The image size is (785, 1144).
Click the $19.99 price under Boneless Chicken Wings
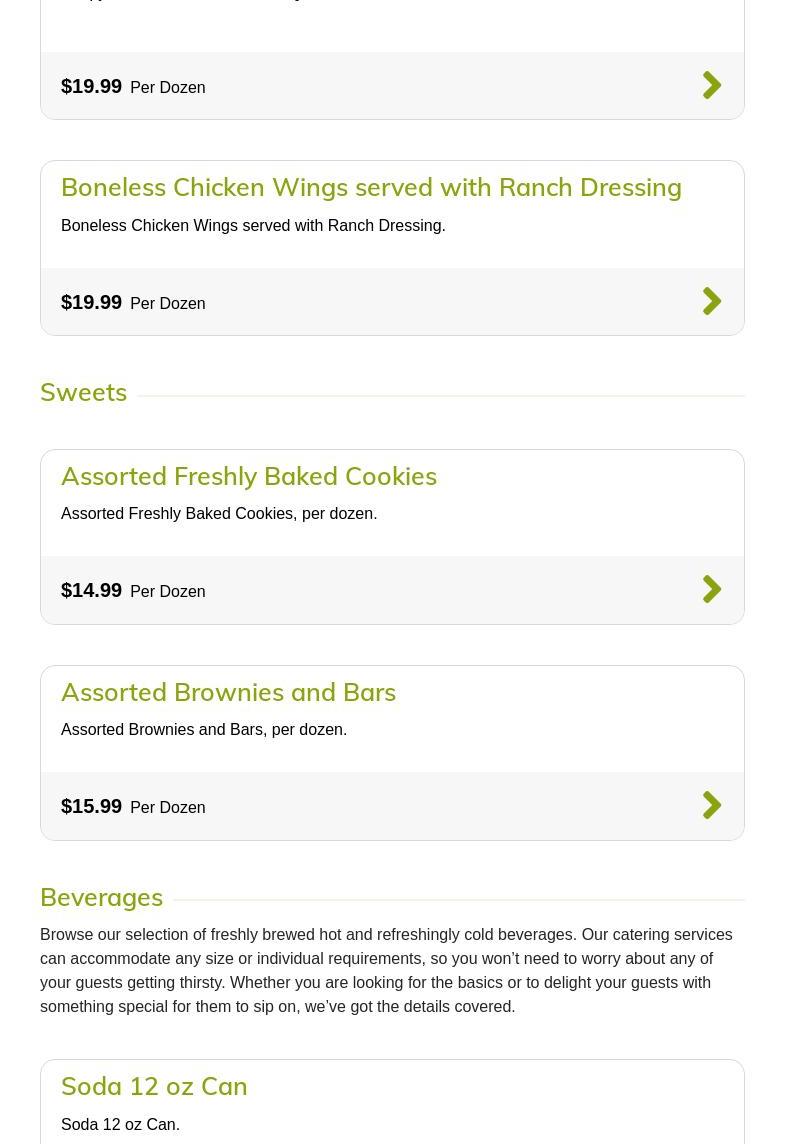pyautogui.click(x=91, y=302)
